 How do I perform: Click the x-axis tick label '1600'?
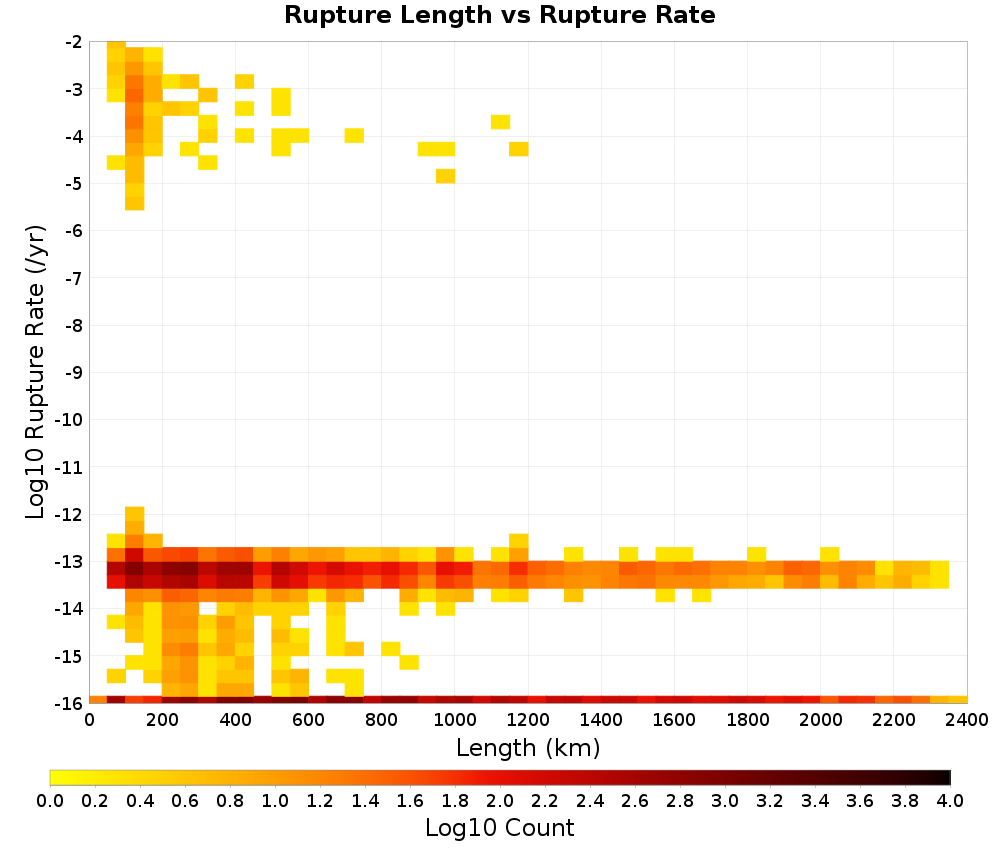tap(674, 720)
